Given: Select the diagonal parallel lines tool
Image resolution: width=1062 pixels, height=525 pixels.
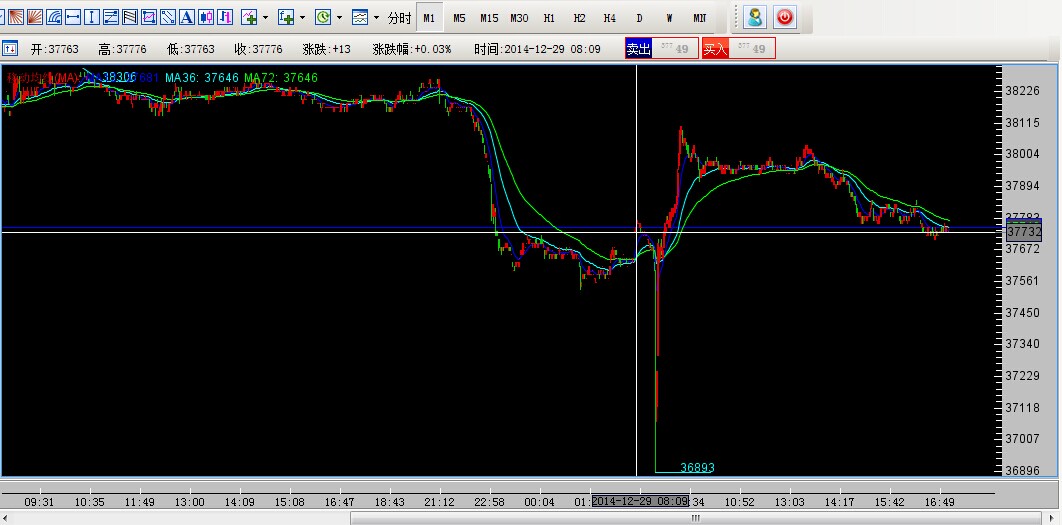Looking at the screenshot, I should (x=130, y=17).
